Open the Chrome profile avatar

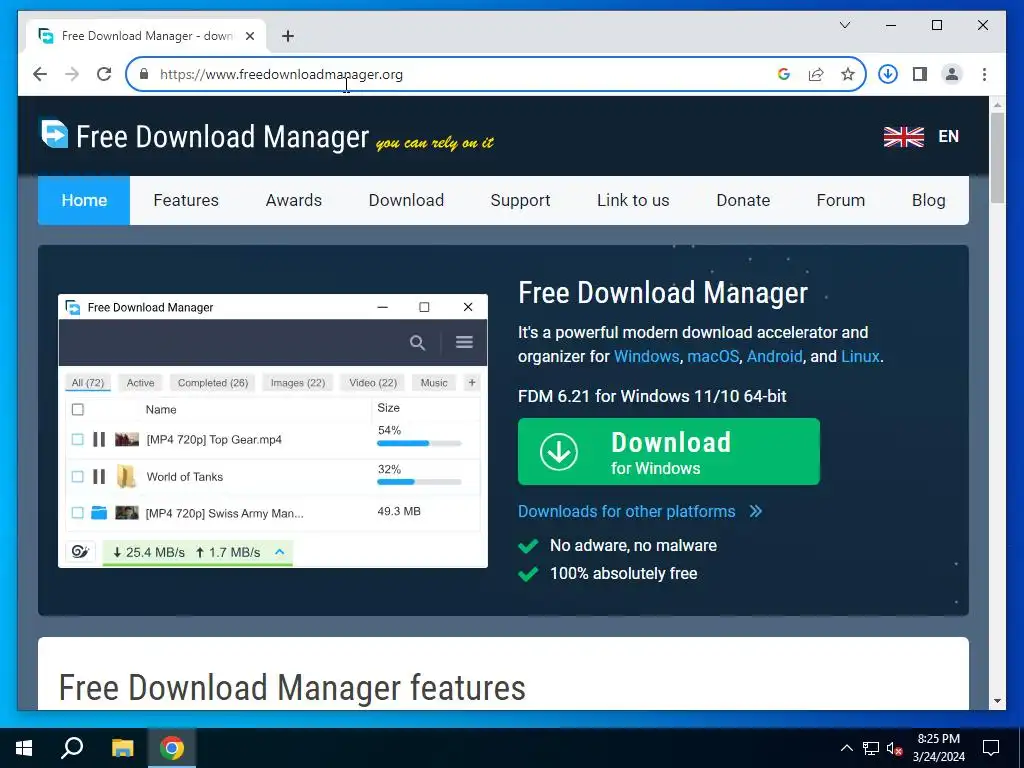click(x=952, y=74)
